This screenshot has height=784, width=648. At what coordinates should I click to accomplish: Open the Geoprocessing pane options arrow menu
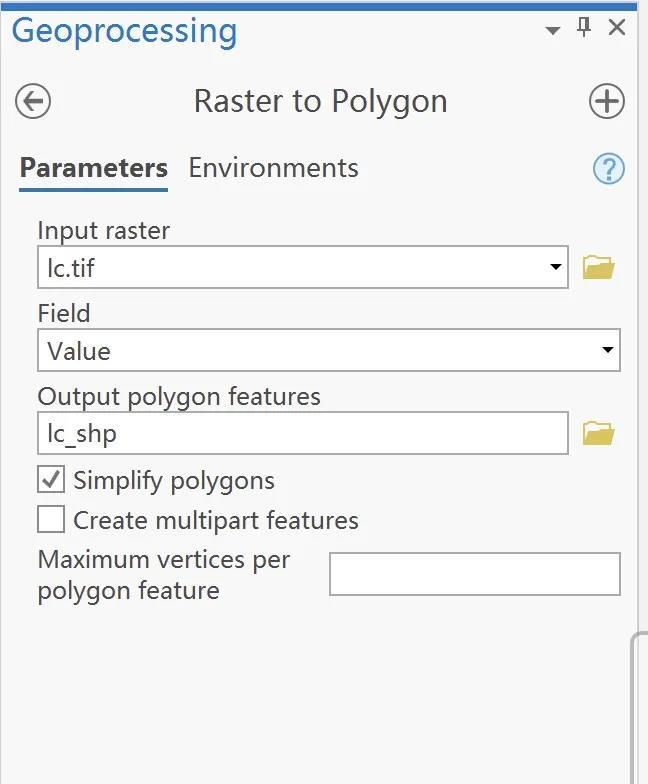[x=552, y=30]
